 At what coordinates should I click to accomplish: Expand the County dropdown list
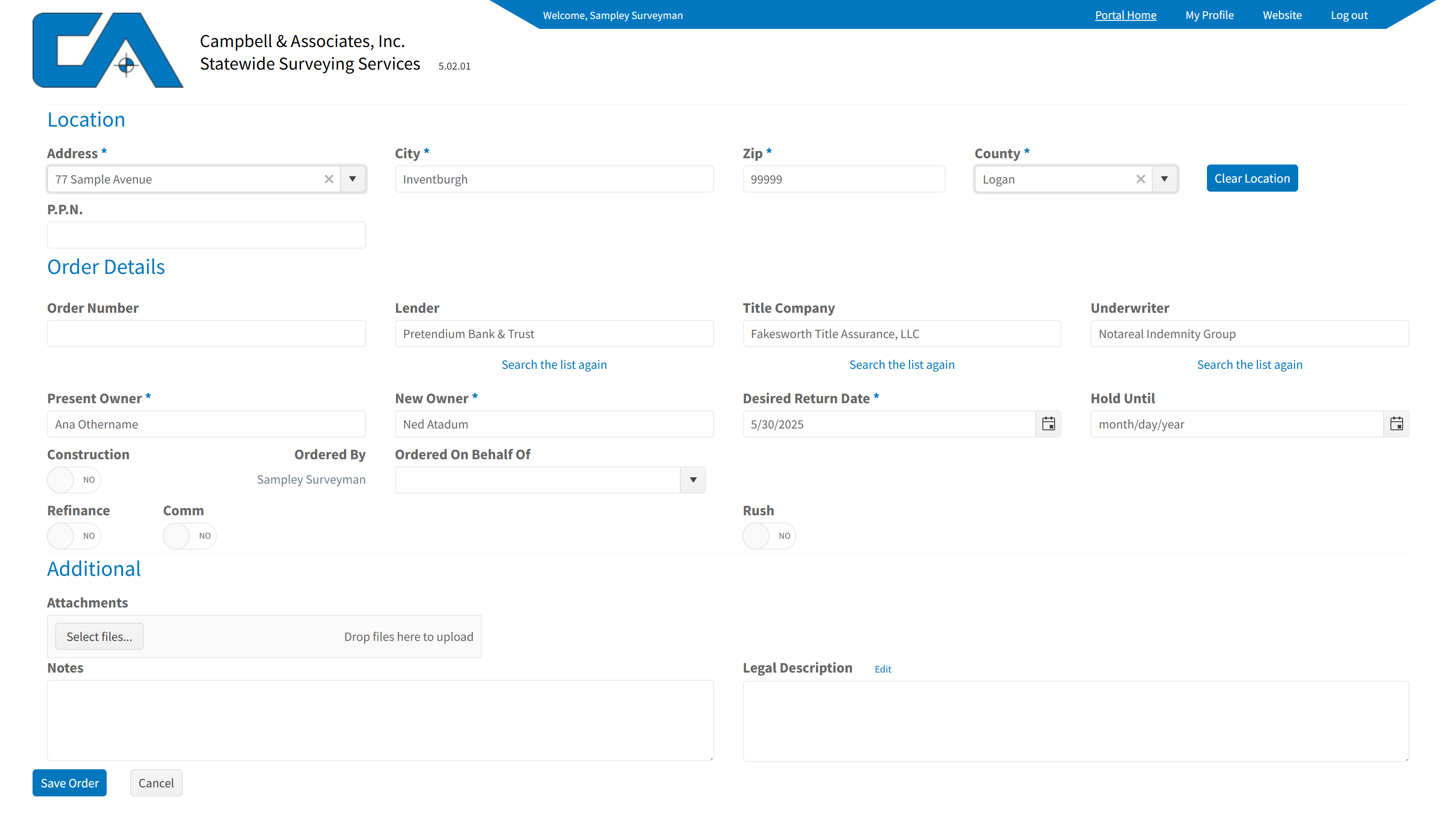click(1165, 179)
